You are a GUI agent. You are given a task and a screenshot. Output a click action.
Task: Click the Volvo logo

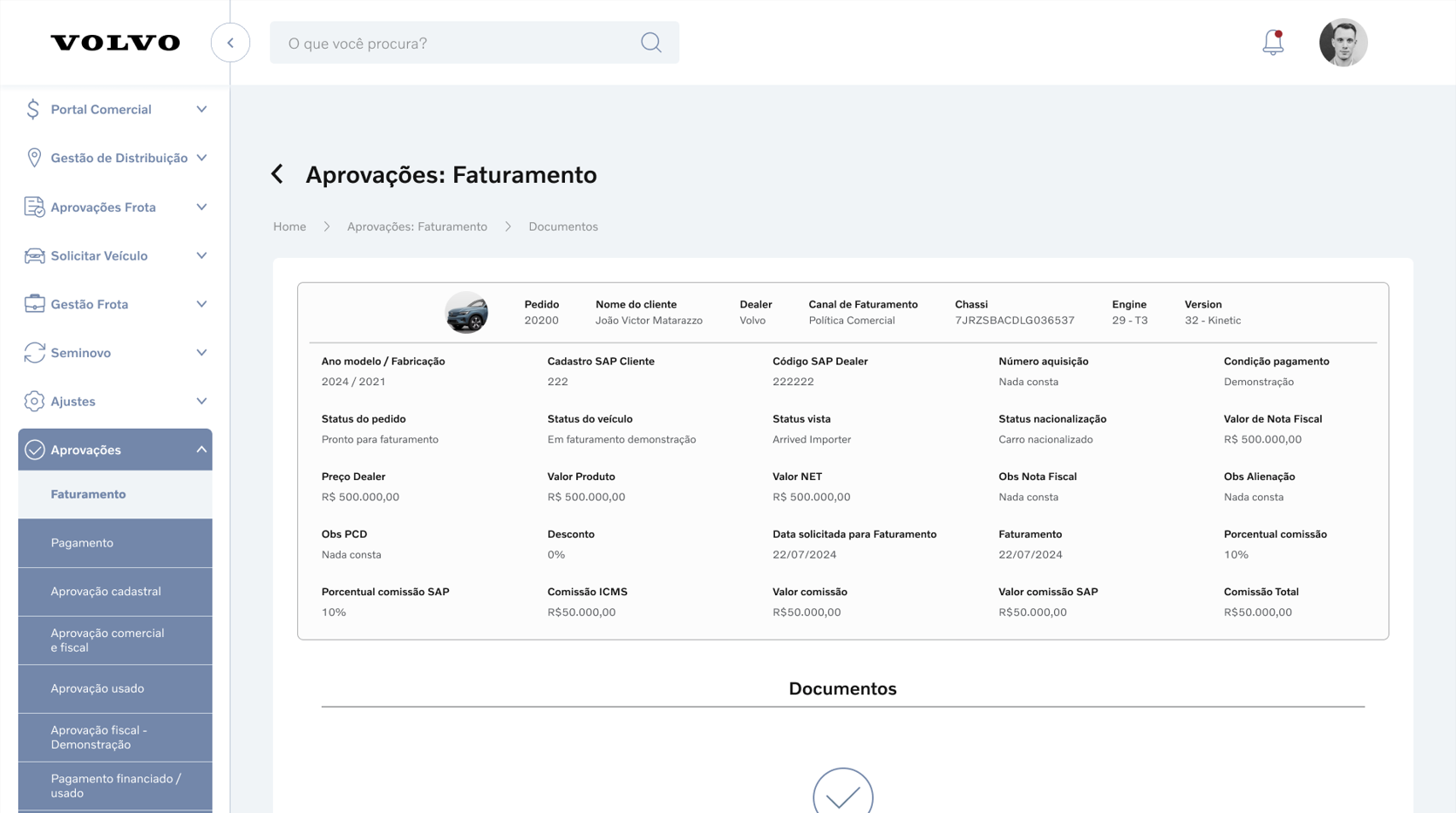pyautogui.click(x=115, y=43)
